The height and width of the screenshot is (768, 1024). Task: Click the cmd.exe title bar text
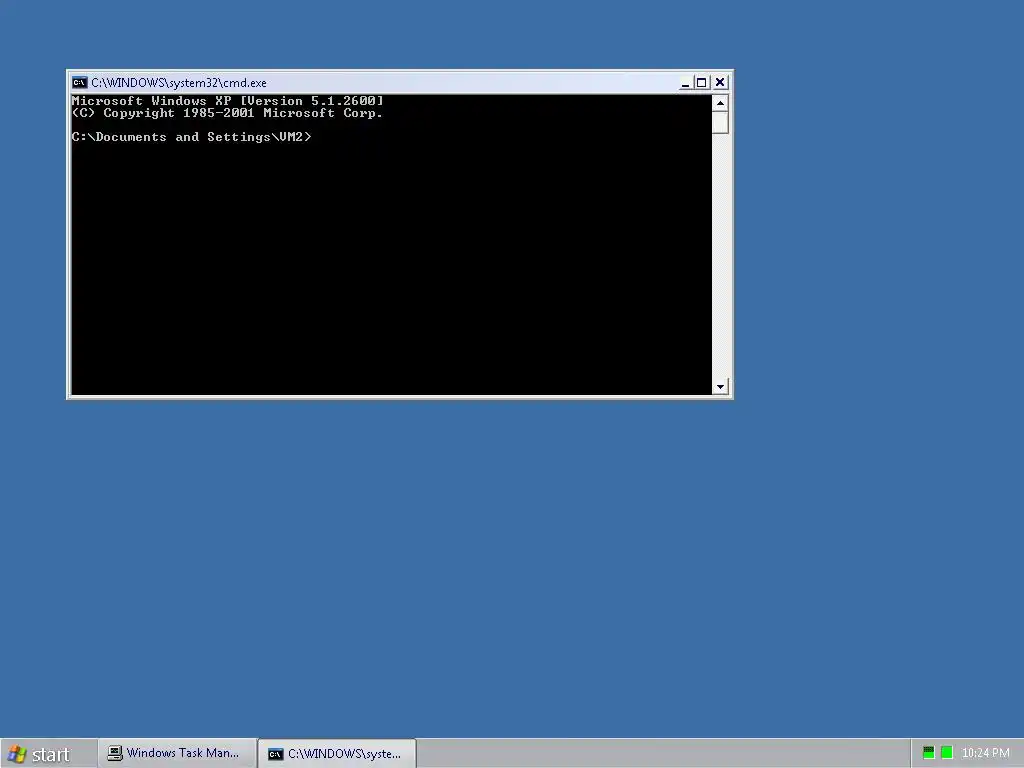coord(179,83)
